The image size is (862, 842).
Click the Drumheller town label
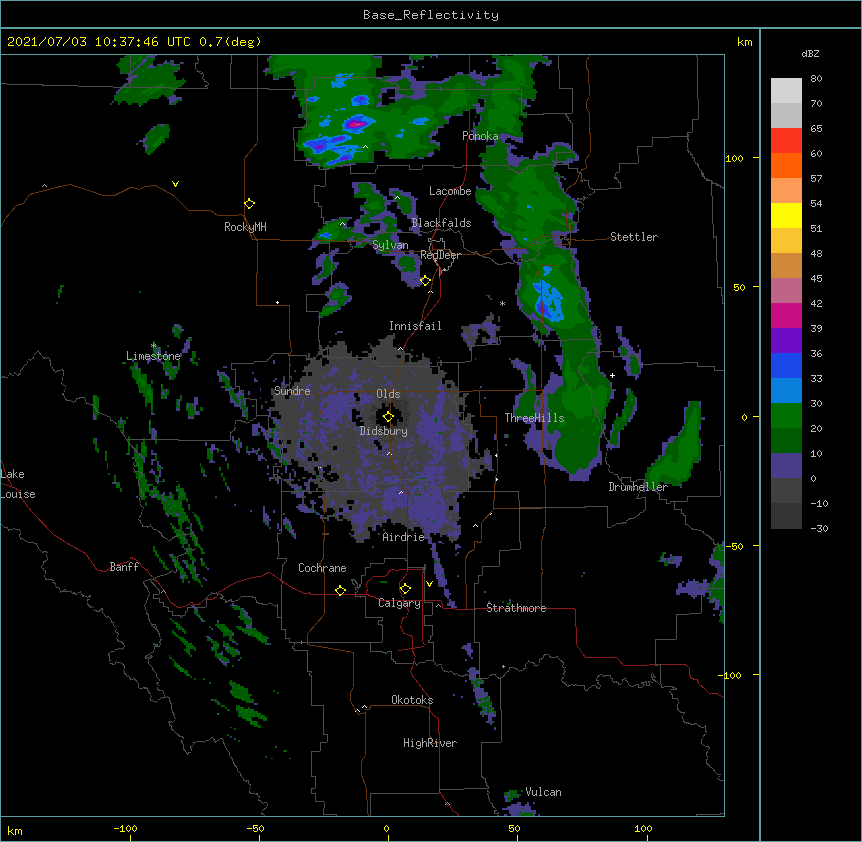pyautogui.click(x=638, y=487)
